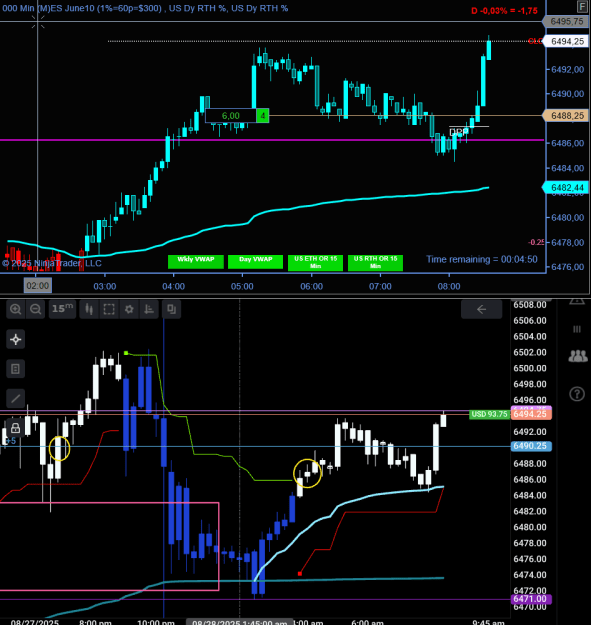Open the 15m timeframe selector
The image size is (591, 625).
tap(63, 309)
